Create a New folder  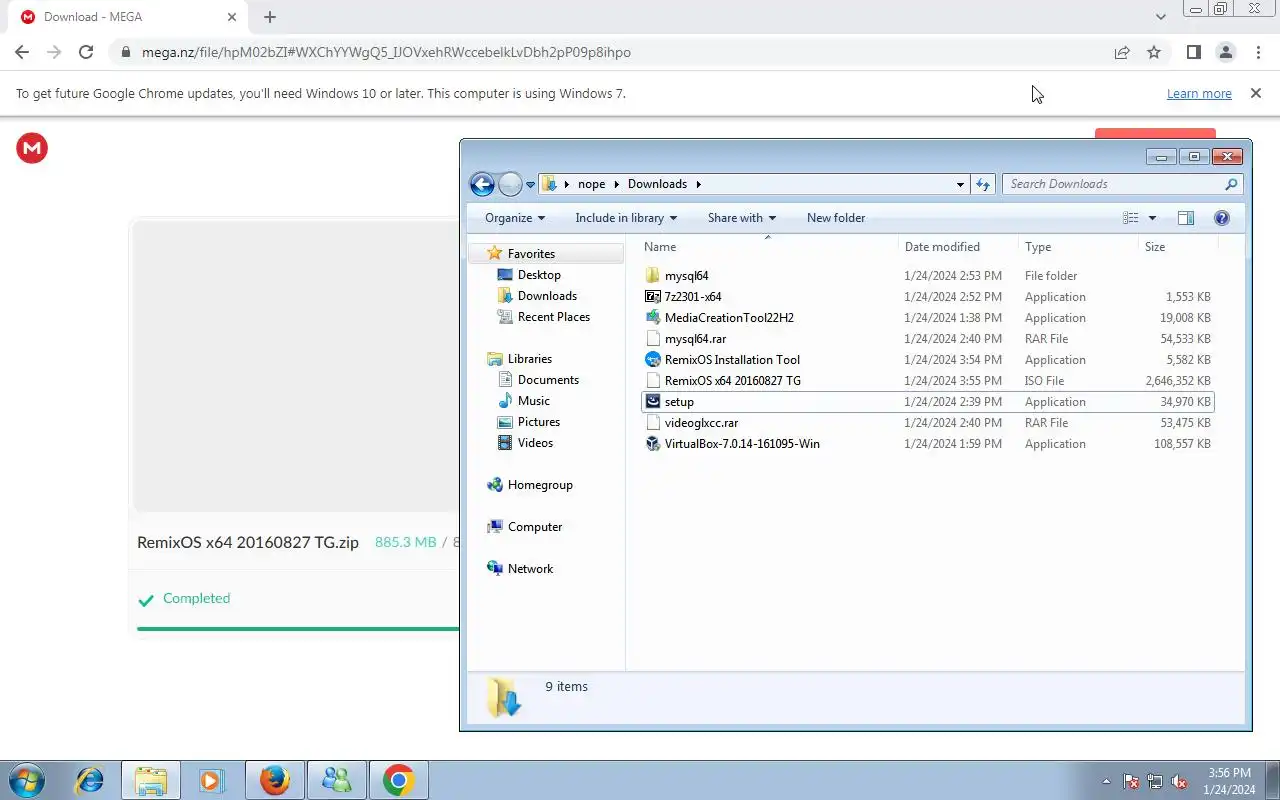coord(836,218)
